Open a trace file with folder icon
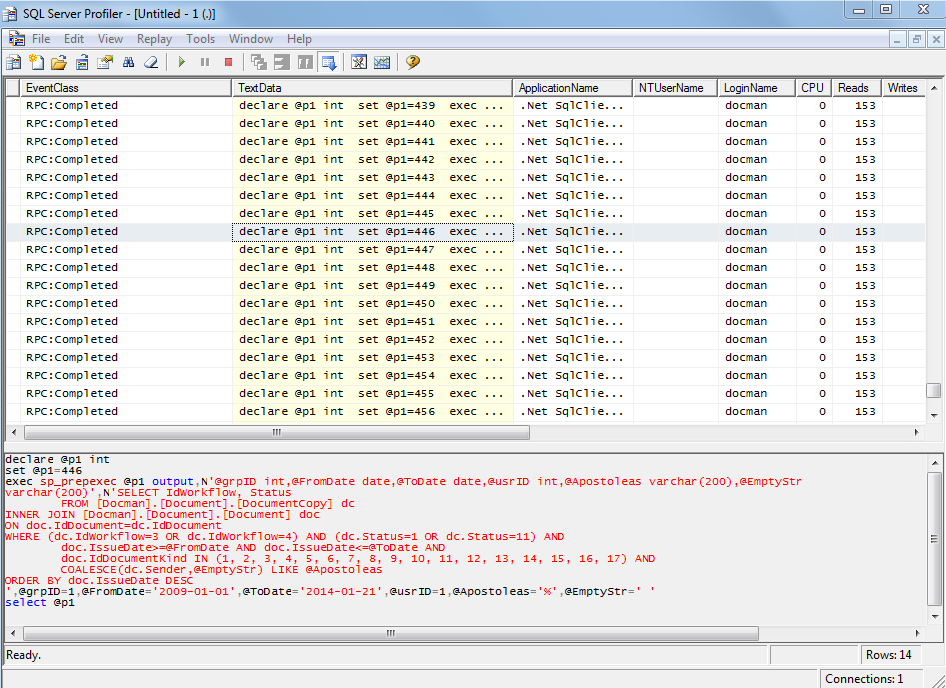946x688 pixels. tap(60, 62)
